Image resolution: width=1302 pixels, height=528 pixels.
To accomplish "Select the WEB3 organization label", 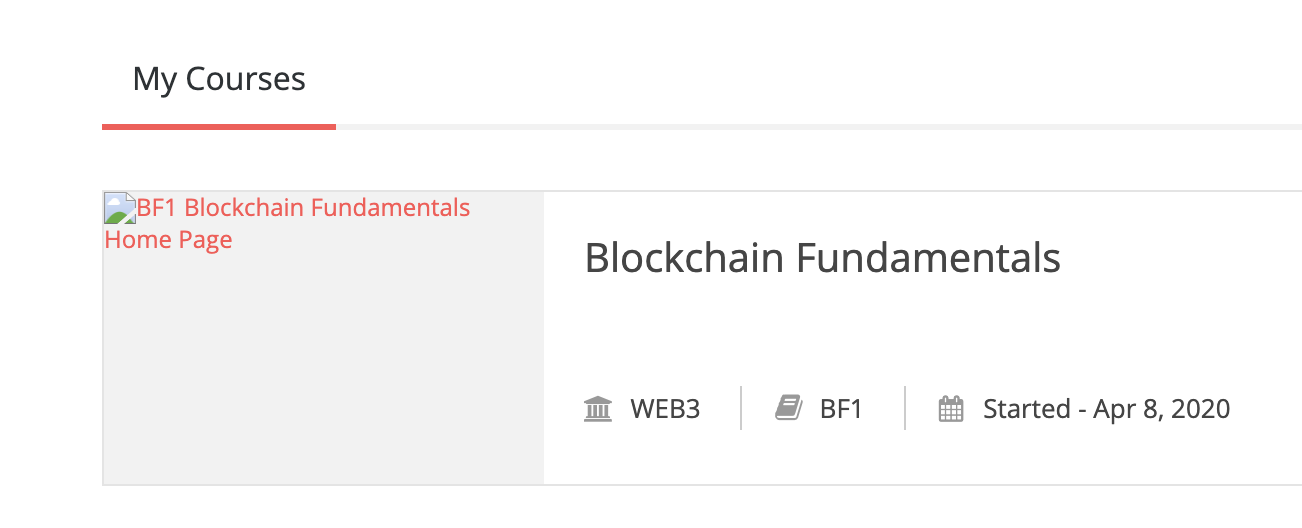I will (x=665, y=409).
